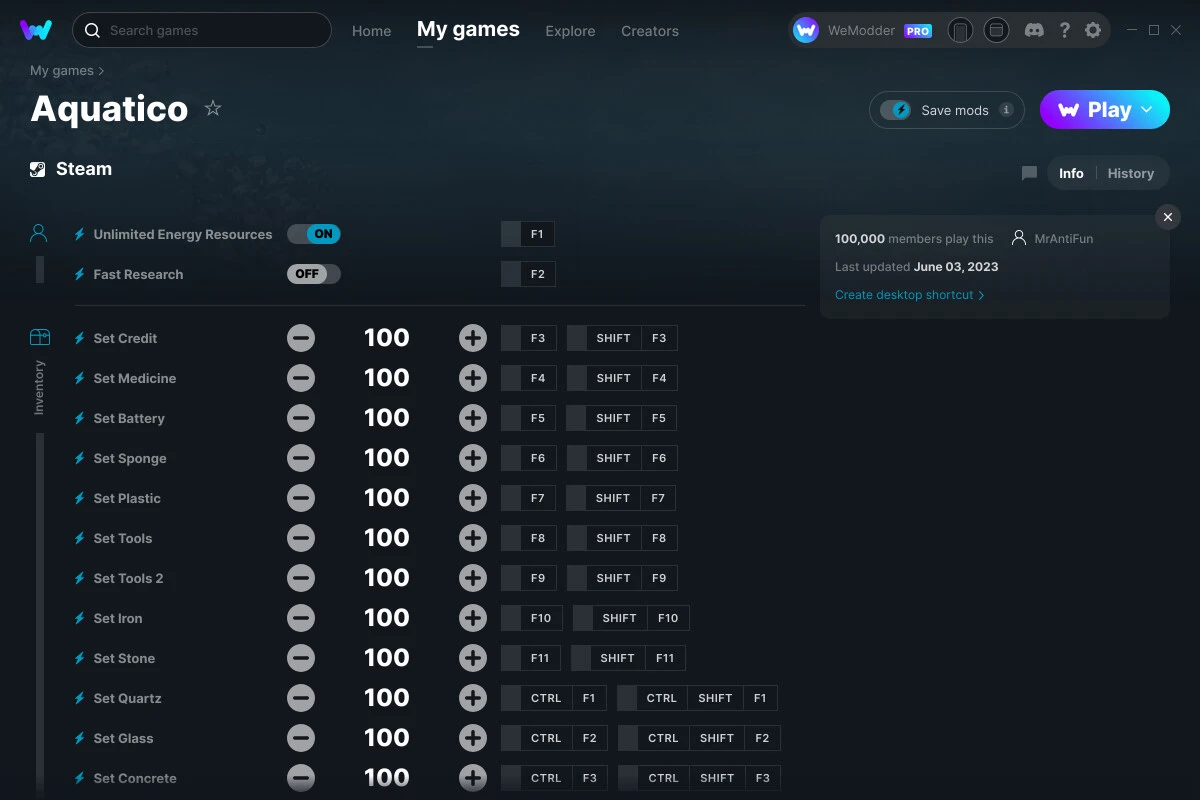Image resolution: width=1200 pixels, height=800 pixels.
Task: Open the help question mark icon
Action: 1064,30
